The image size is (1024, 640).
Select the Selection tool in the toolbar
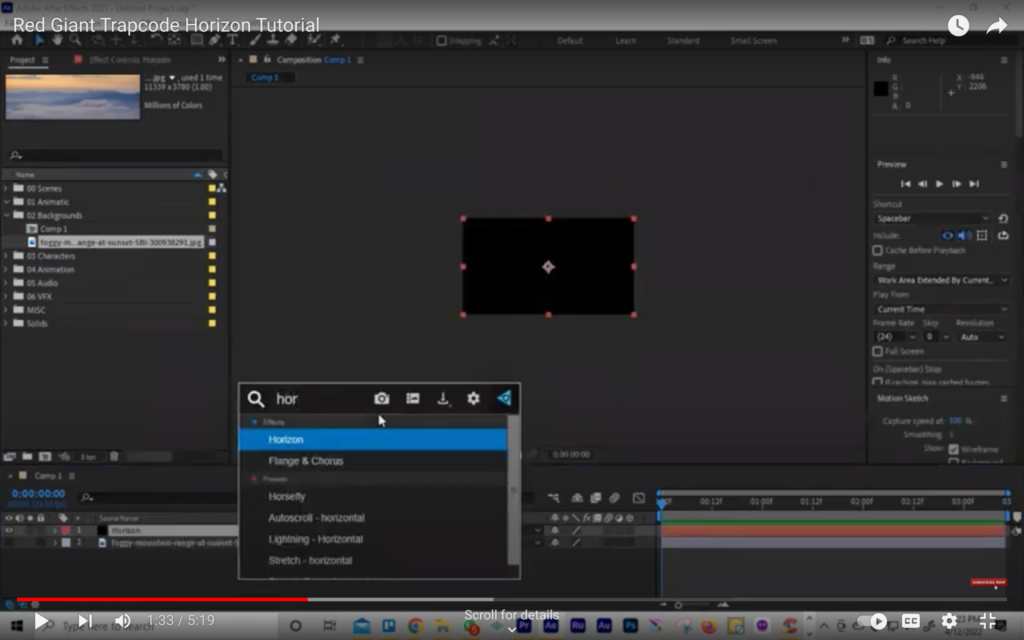[39, 41]
